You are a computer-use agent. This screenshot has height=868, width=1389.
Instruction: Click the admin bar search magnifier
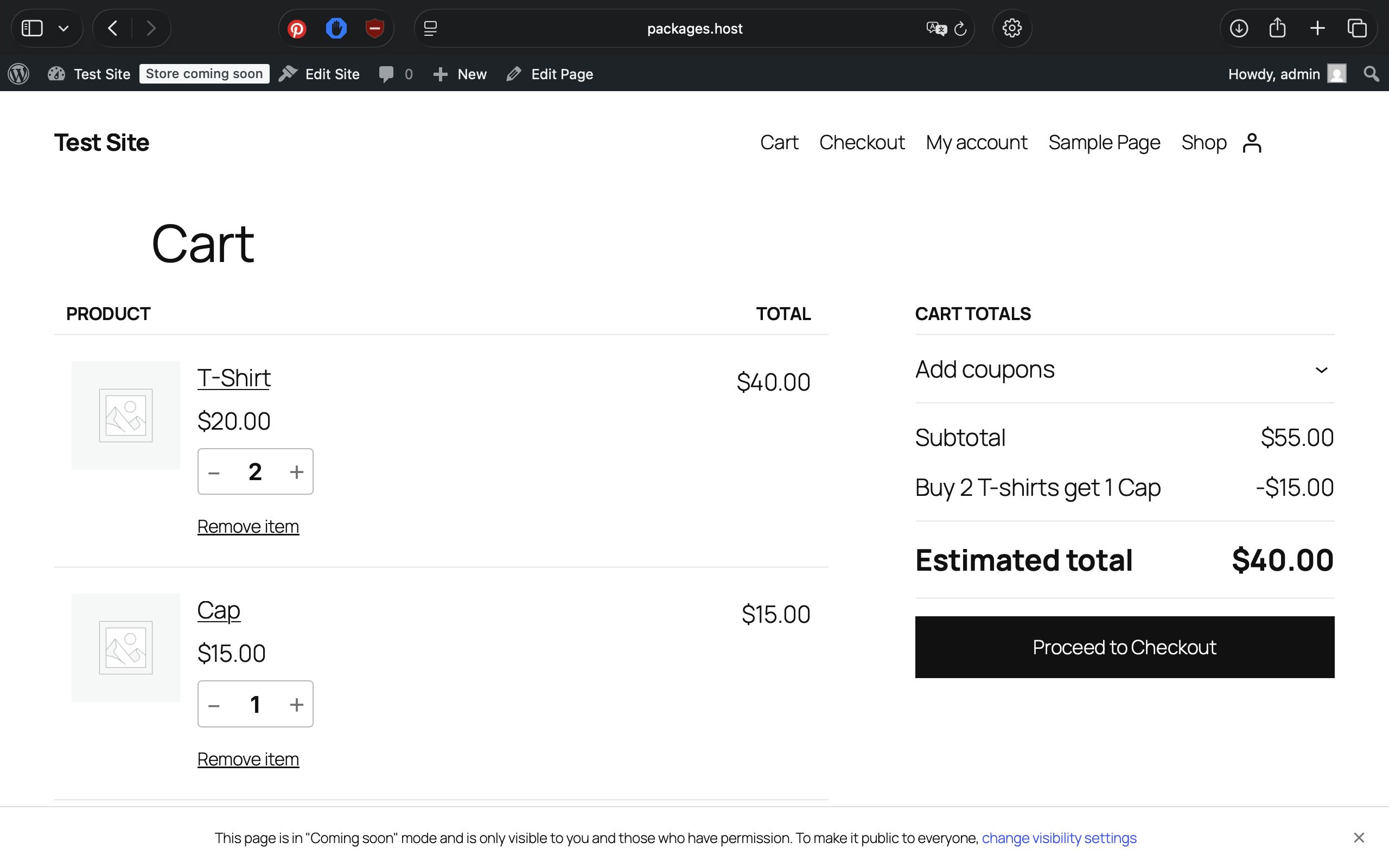(x=1371, y=74)
